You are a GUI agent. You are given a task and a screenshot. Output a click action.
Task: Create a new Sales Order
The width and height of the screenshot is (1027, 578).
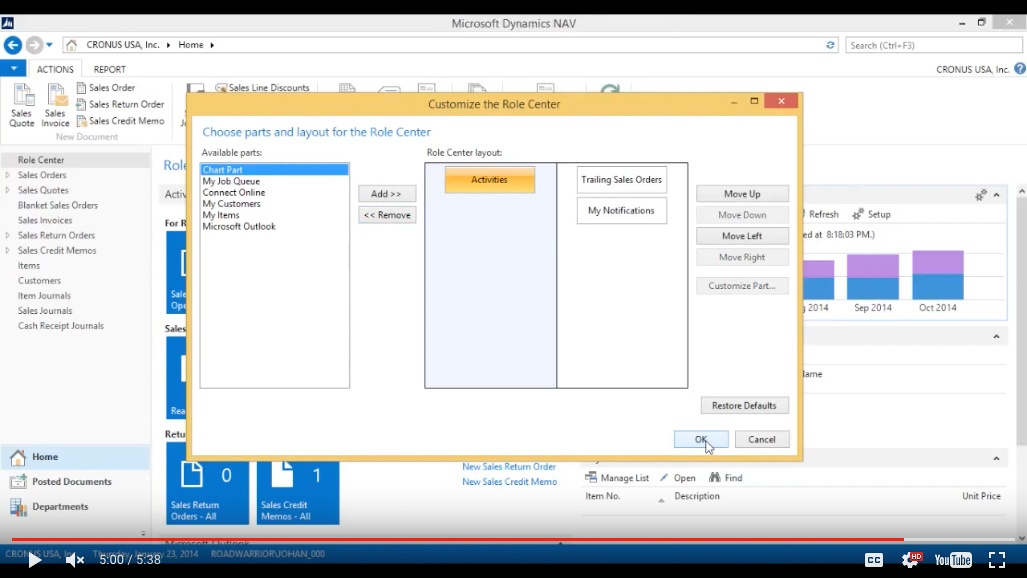(x=105, y=88)
